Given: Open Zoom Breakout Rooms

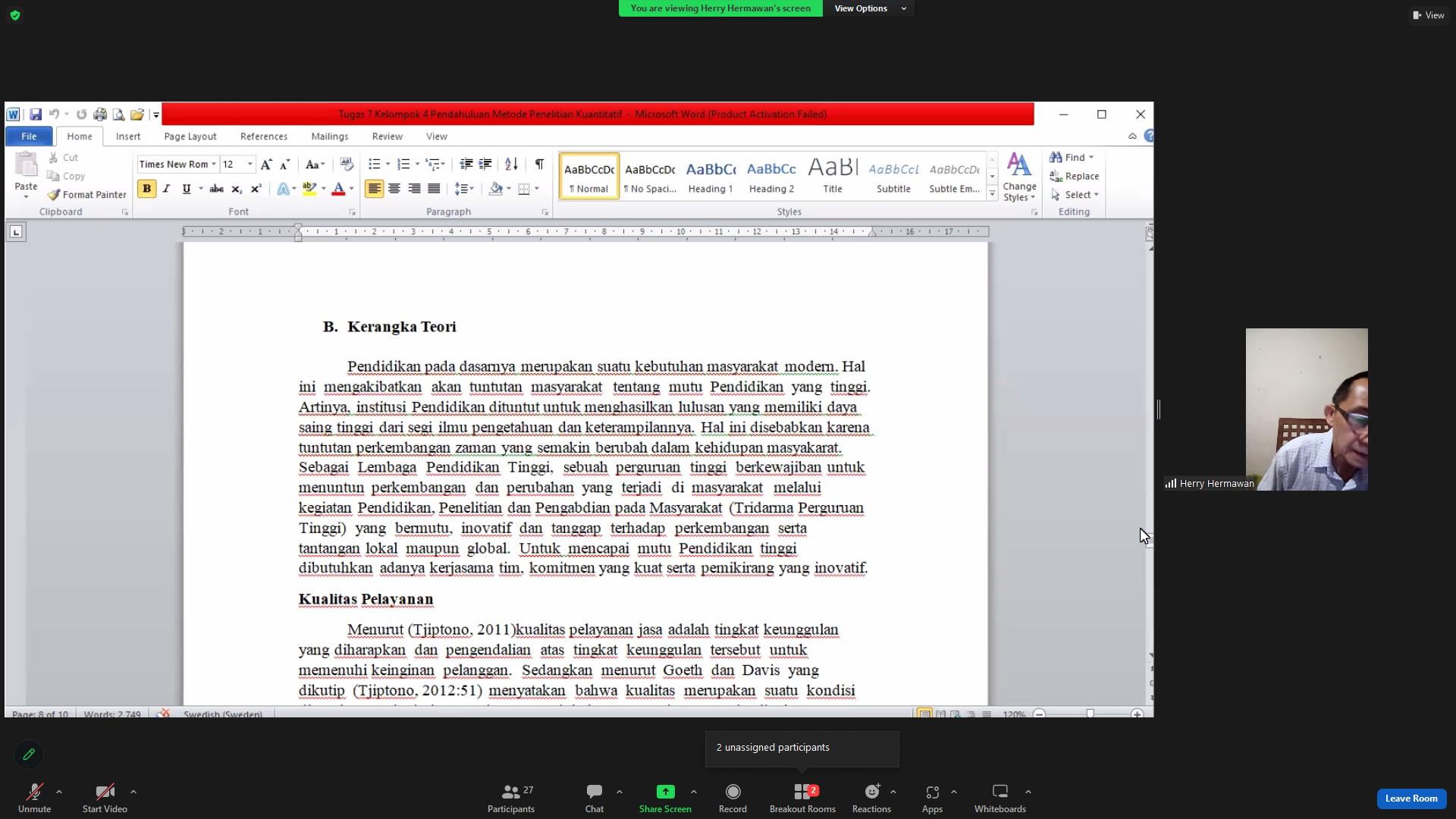Looking at the screenshot, I should click(x=802, y=799).
